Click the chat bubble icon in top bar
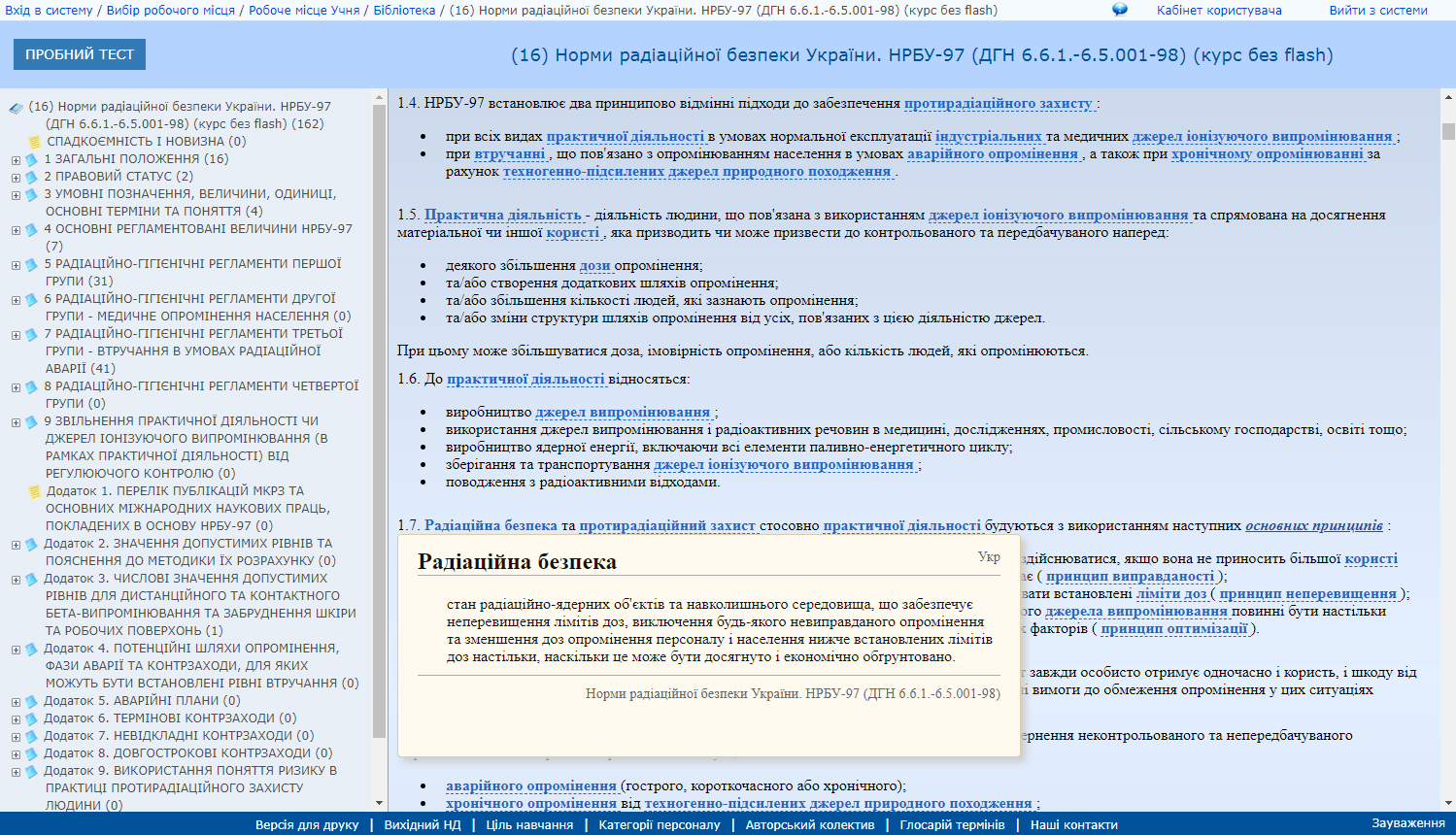 point(1120,10)
